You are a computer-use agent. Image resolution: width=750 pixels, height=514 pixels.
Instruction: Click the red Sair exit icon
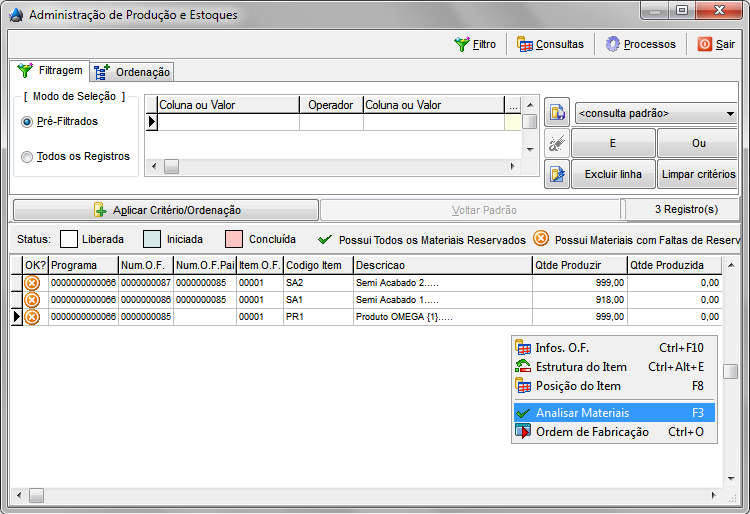pyautogui.click(x=705, y=44)
